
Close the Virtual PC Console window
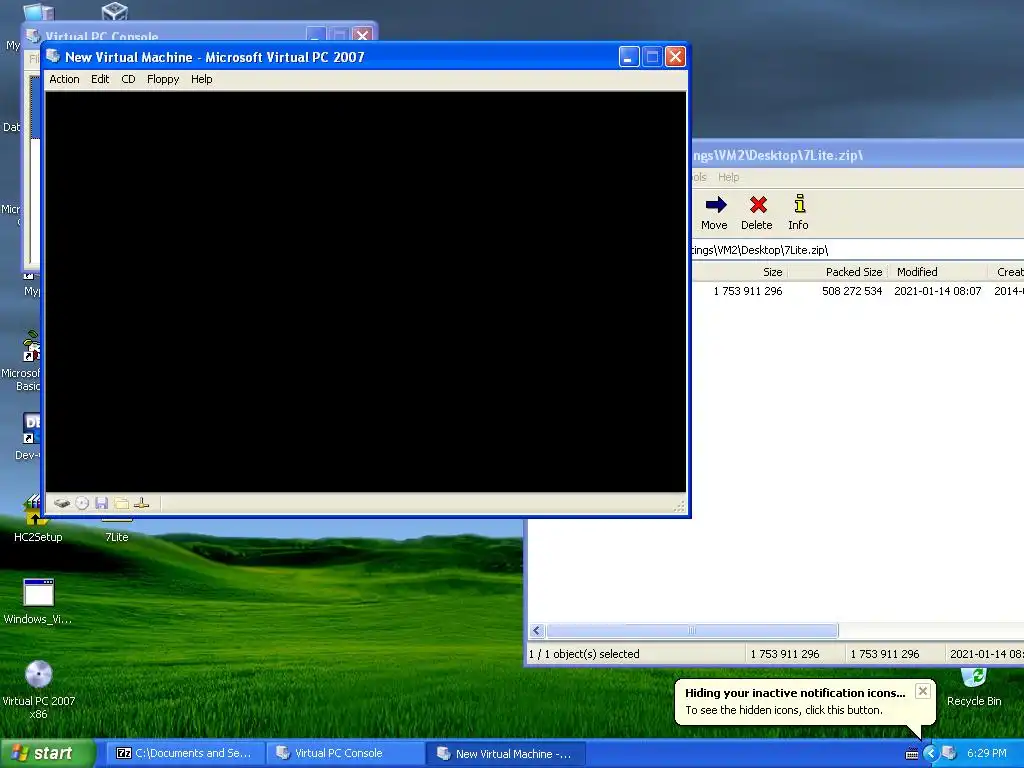[x=362, y=34]
